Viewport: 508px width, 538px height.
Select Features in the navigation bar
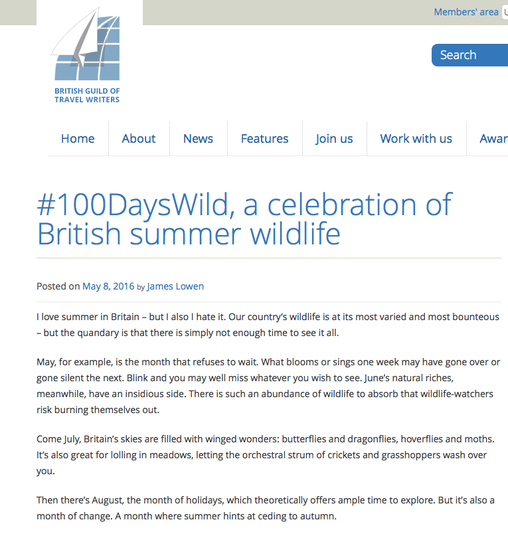pos(264,139)
